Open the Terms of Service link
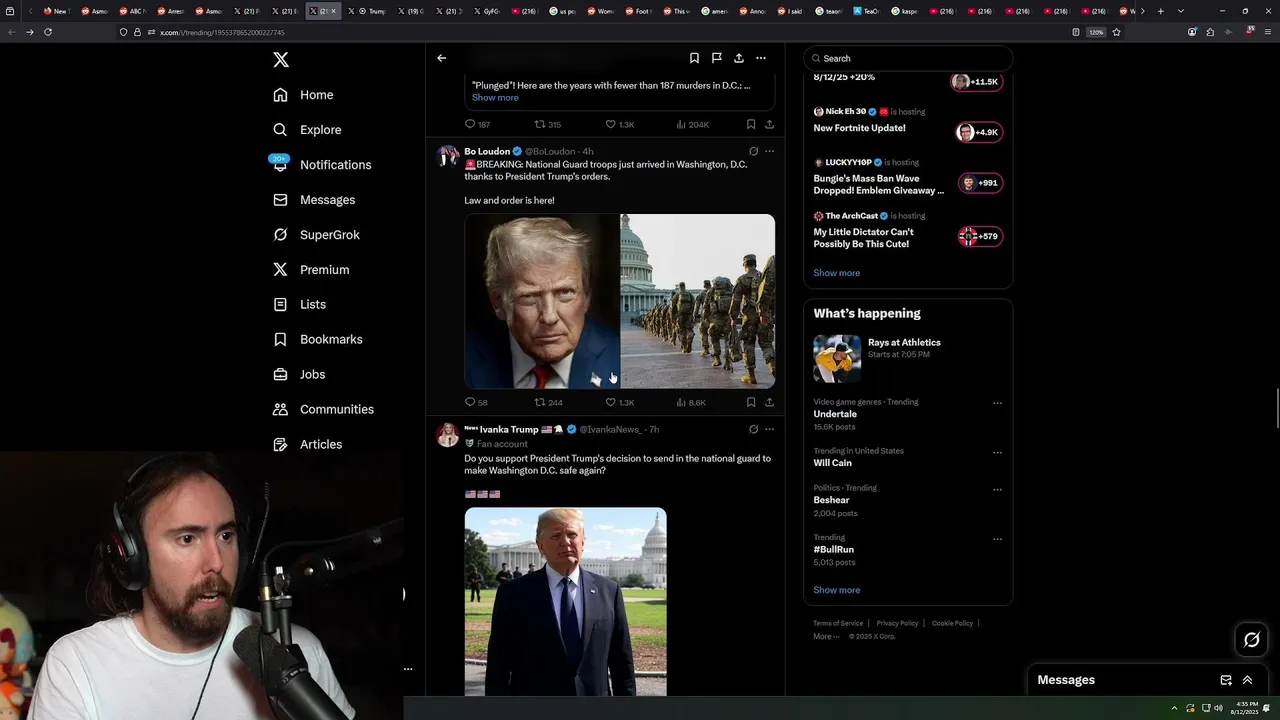1280x720 pixels. (x=838, y=623)
